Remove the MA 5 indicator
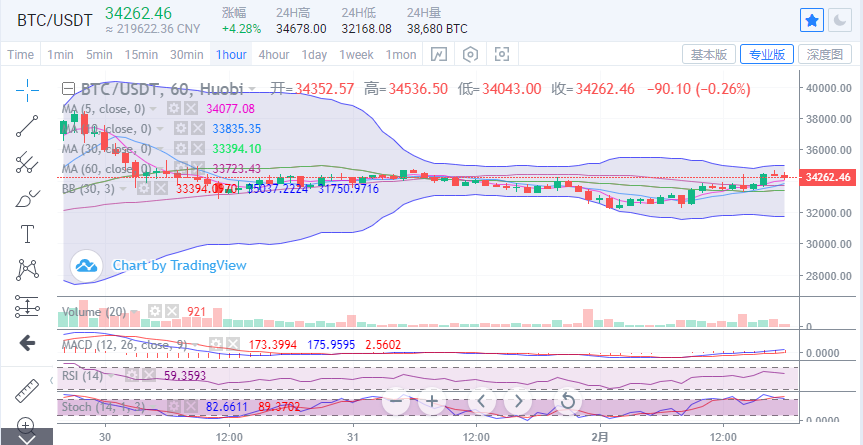 [x=190, y=108]
